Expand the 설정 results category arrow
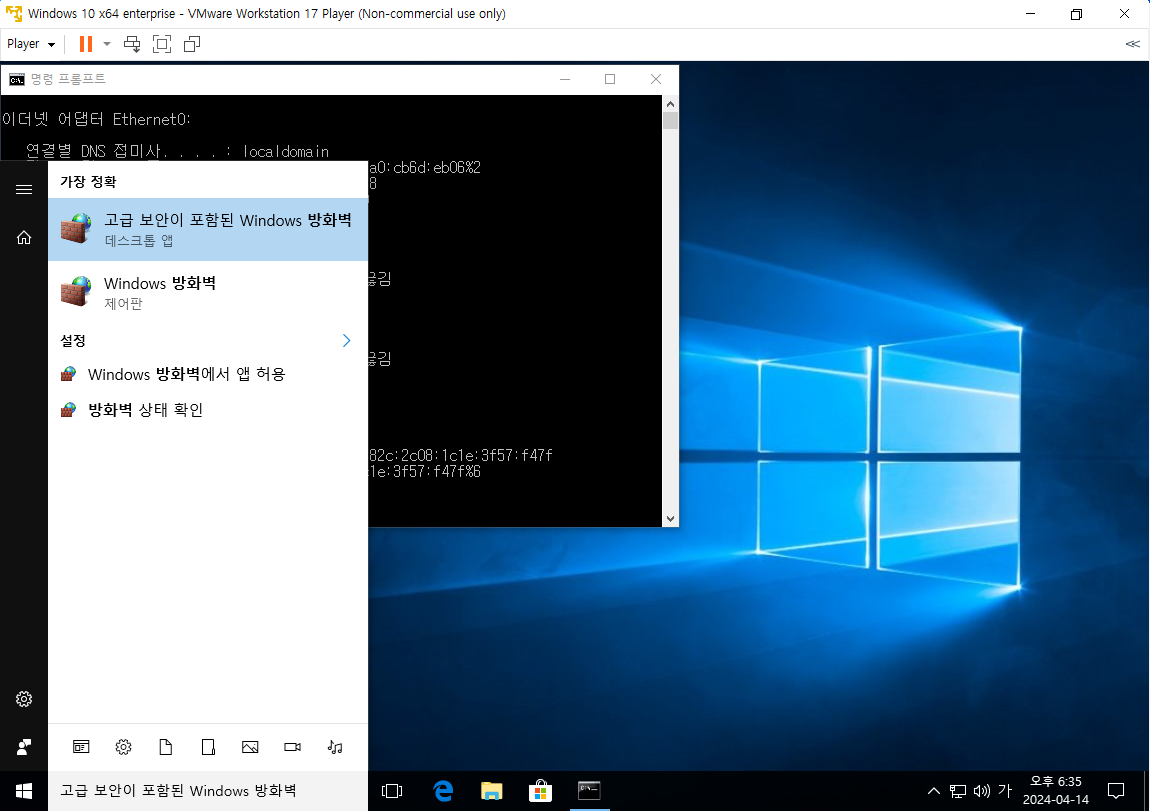1150x811 pixels. pyautogui.click(x=346, y=340)
